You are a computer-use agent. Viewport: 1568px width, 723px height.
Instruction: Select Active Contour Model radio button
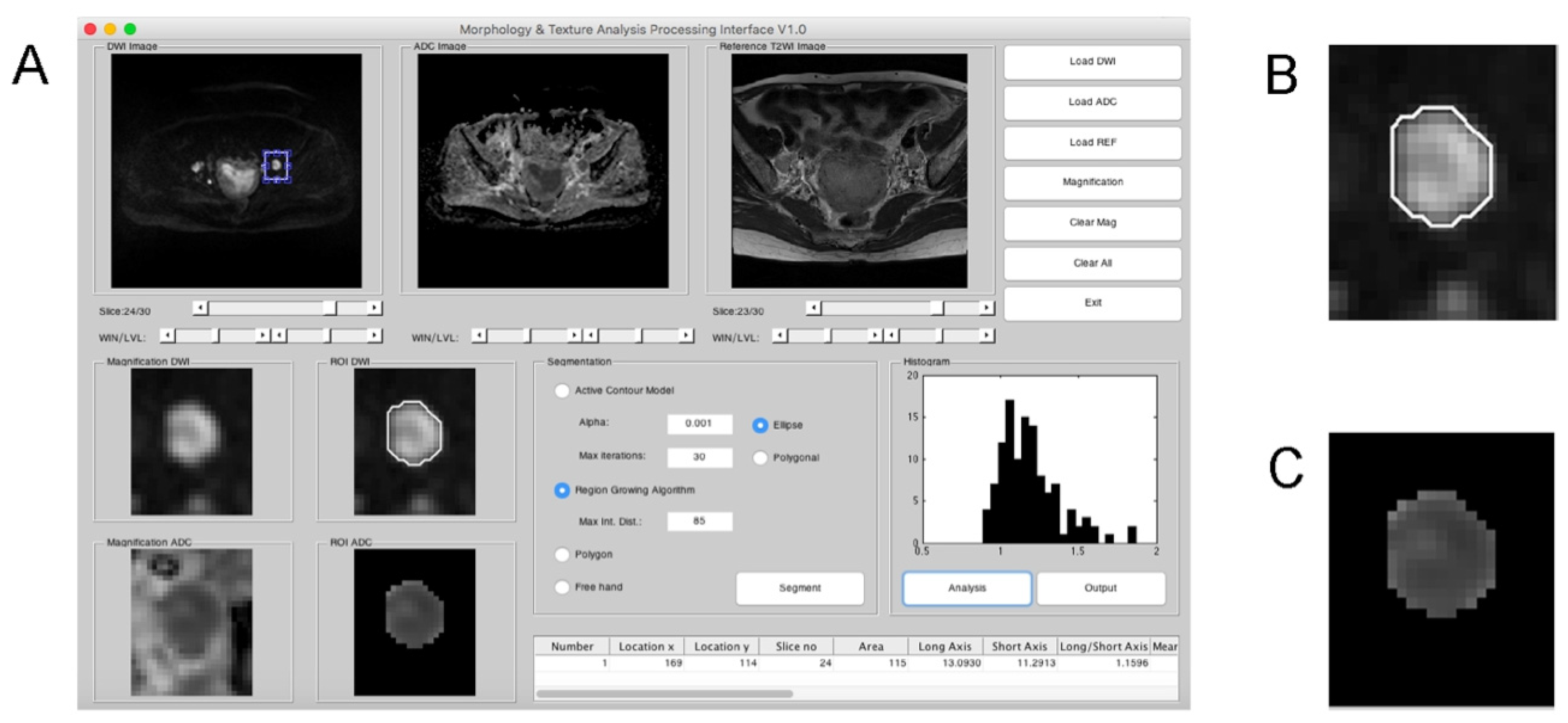coord(562,391)
